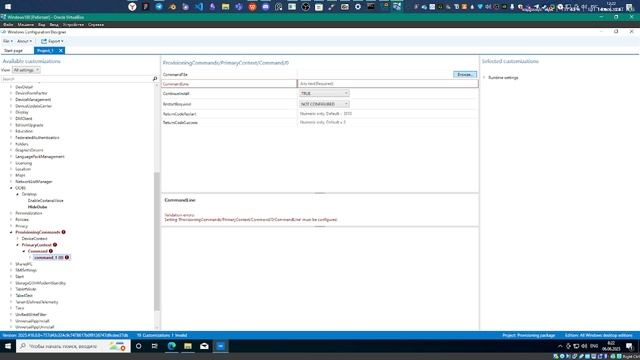
Task: Collapse the ProvisioningCommands node
Action: (x=11, y=232)
